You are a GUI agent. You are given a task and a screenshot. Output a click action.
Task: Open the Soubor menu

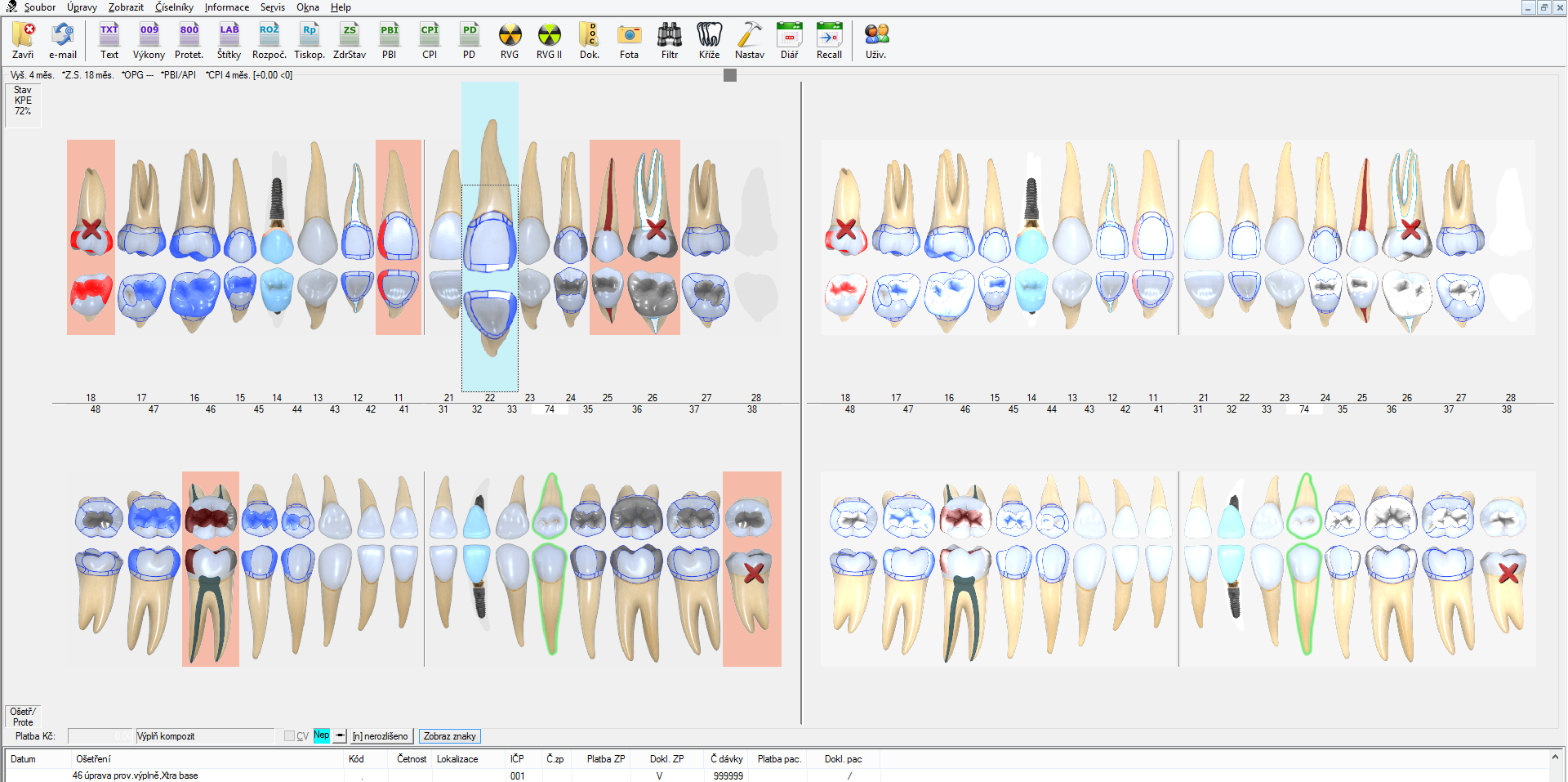[39, 7]
